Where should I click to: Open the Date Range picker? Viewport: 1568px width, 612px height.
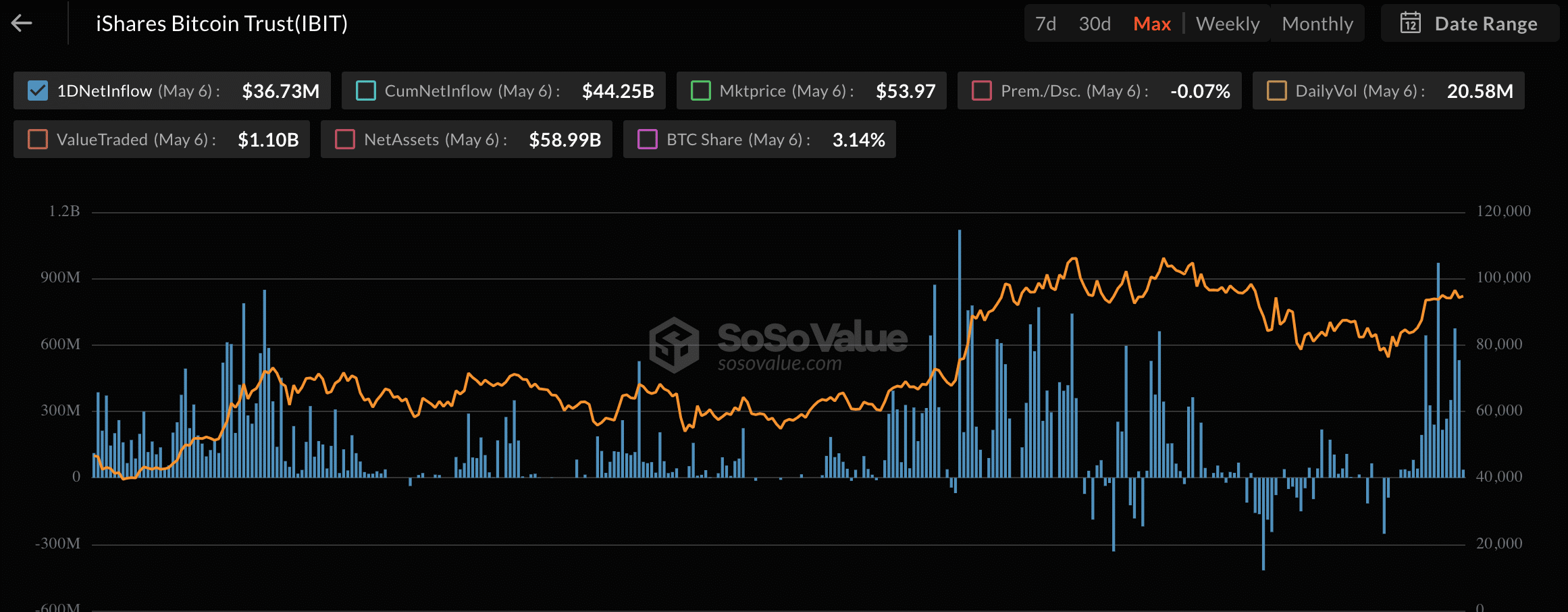coord(1469,24)
